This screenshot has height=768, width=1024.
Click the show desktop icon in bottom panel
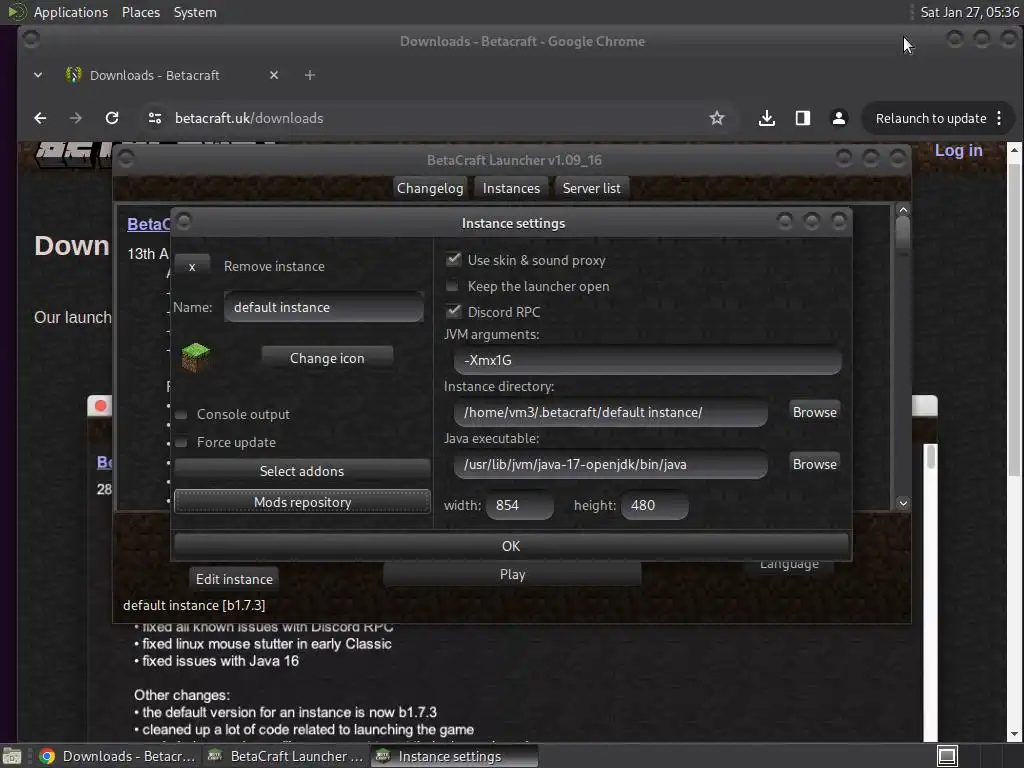point(11,756)
